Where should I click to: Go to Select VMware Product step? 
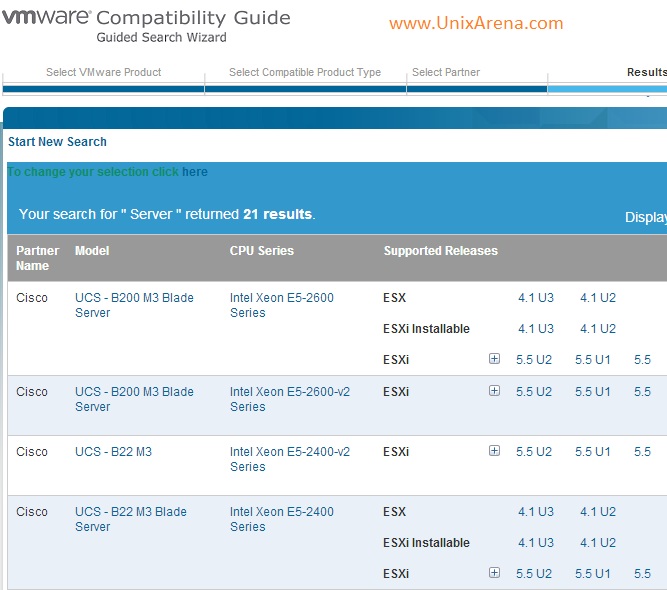pos(103,72)
